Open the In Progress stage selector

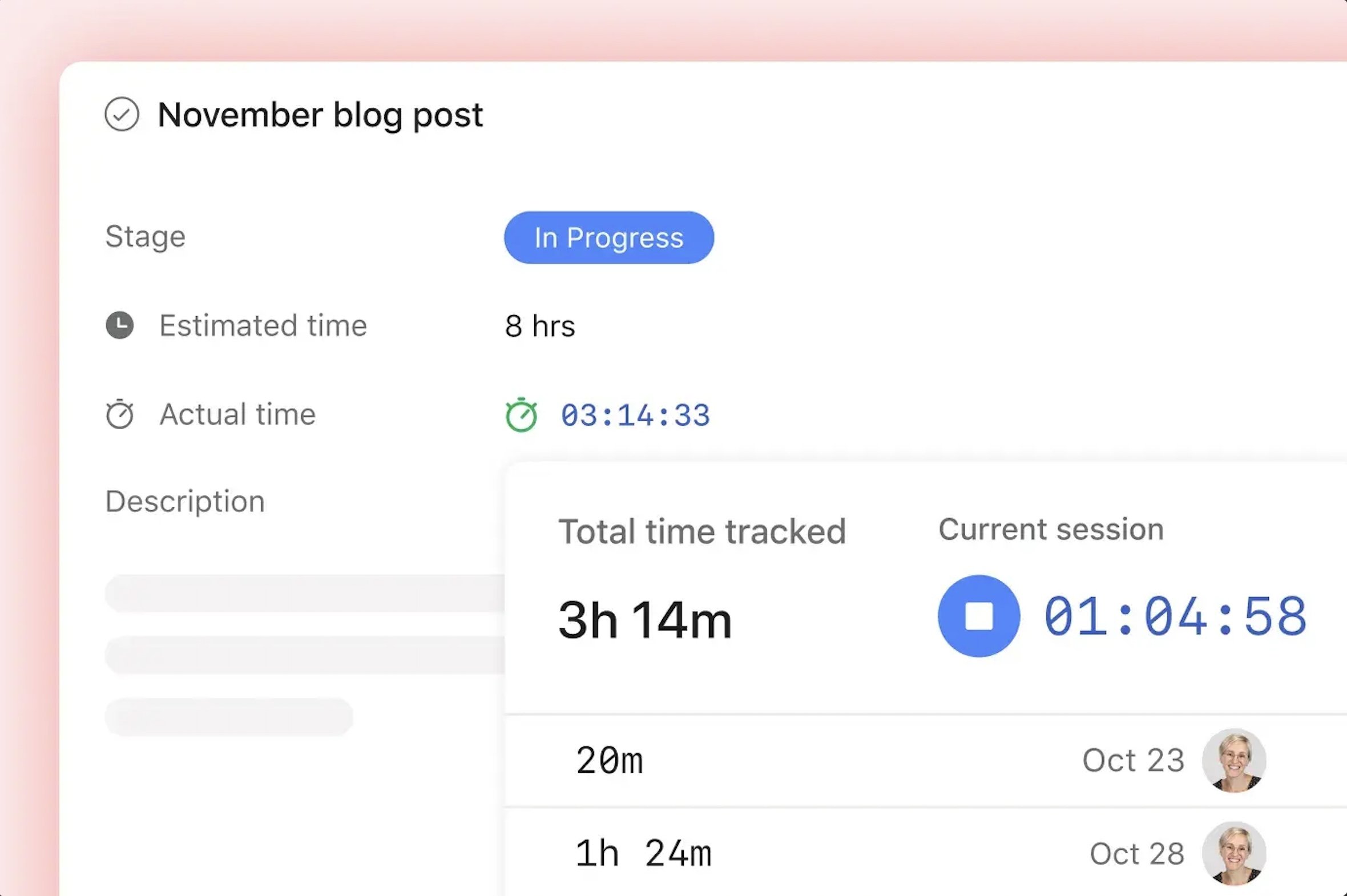click(608, 238)
